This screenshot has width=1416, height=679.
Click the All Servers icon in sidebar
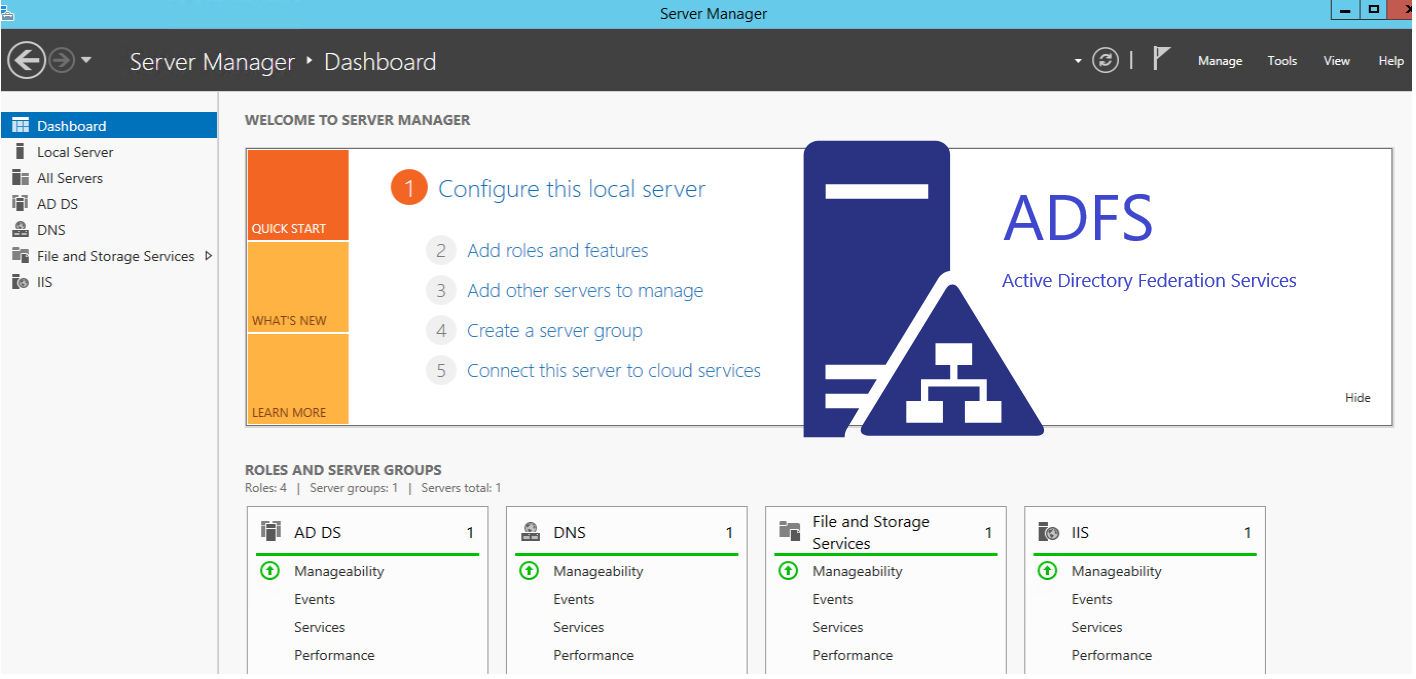click(x=20, y=178)
